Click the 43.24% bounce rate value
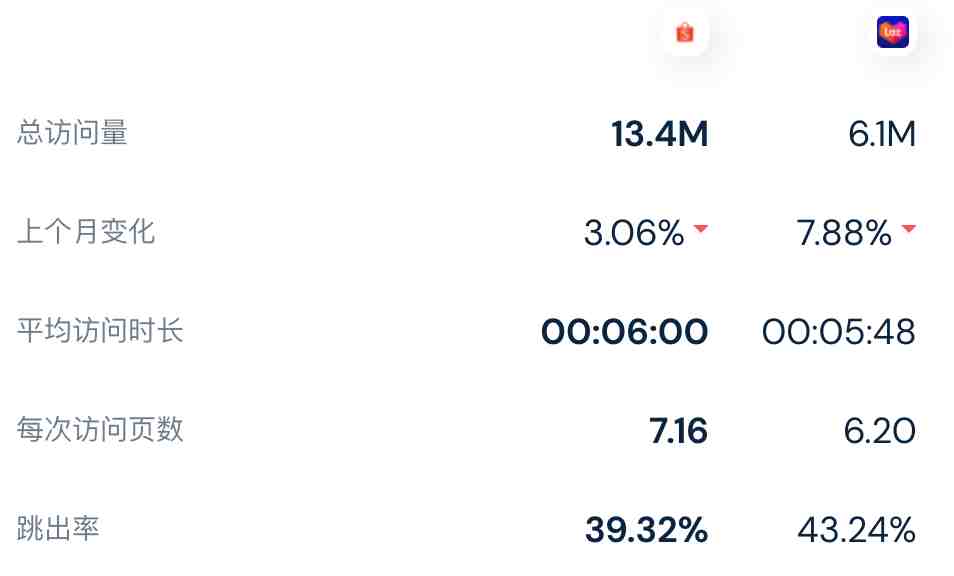 coord(857,530)
